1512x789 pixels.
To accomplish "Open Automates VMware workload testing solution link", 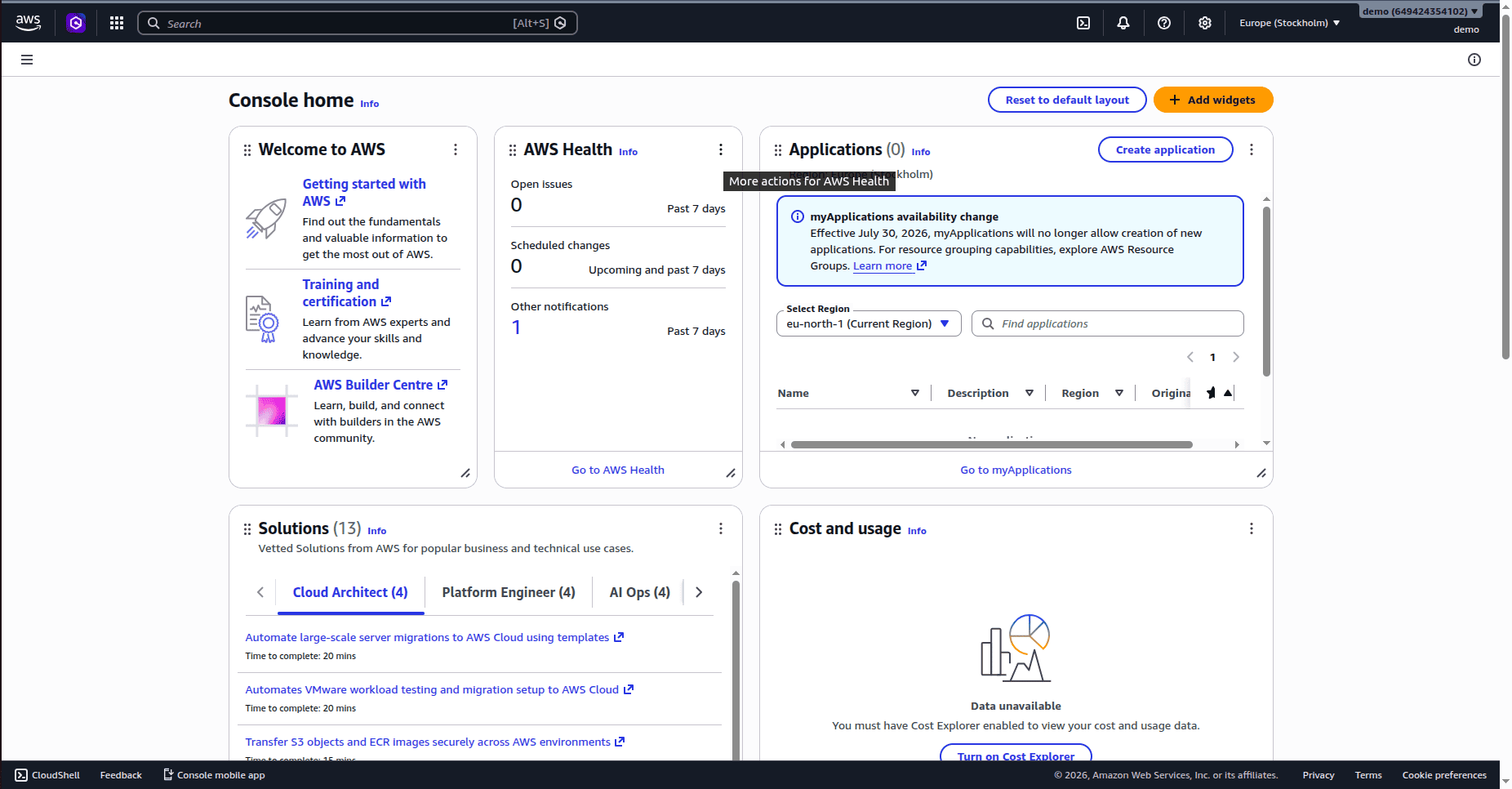I will pos(439,689).
